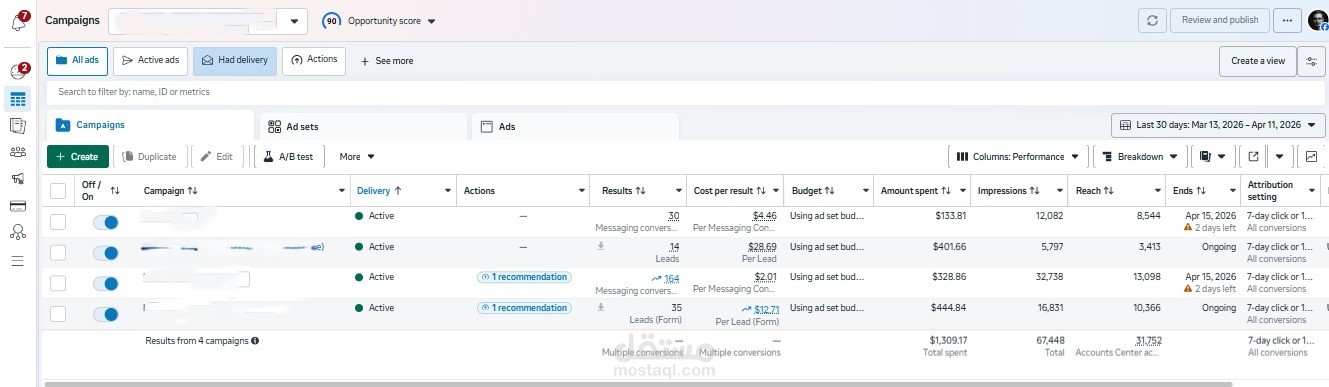This screenshot has height=387, width=1329.
Task: Tick the select-all campaigns header checkbox
Action: tap(58, 190)
